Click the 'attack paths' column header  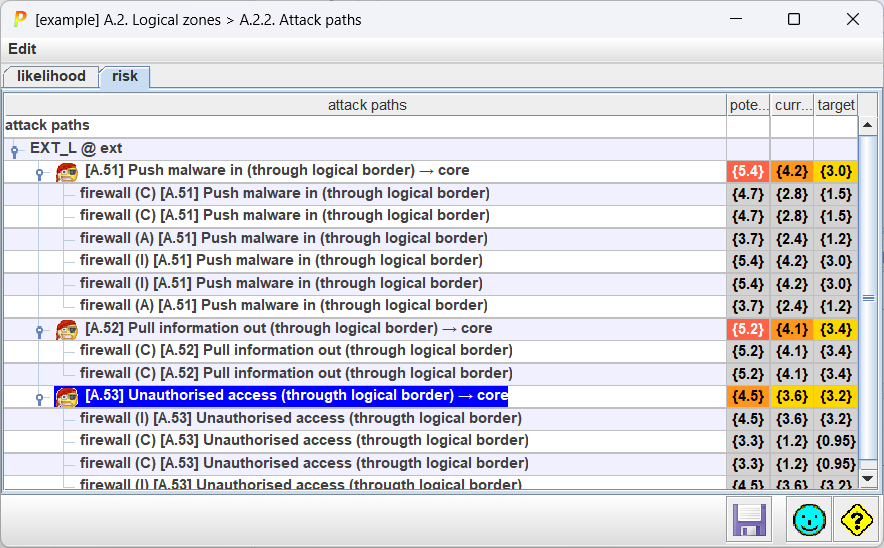click(x=366, y=105)
